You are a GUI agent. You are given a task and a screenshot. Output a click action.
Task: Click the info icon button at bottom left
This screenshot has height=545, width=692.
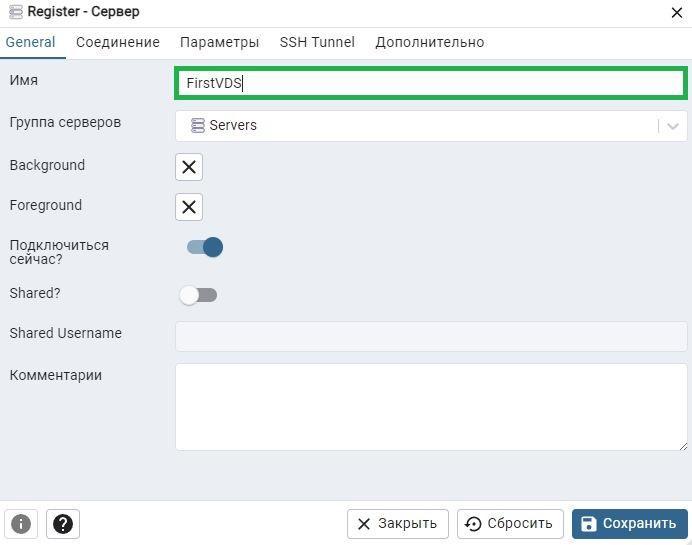pos(21,524)
